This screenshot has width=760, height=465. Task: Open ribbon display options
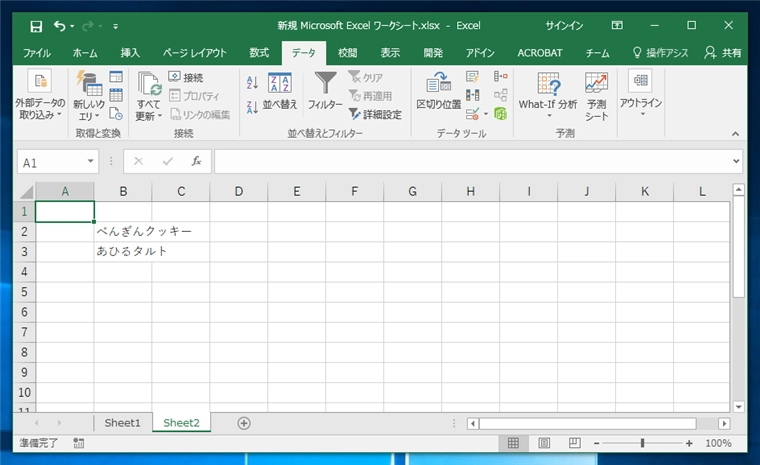pyautogui.click(x=617, y=25)
